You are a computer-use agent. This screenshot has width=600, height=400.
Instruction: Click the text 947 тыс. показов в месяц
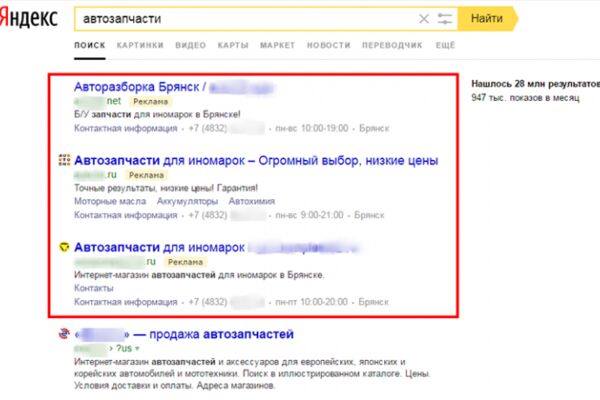pyautogui.click(x=525, y=98)
